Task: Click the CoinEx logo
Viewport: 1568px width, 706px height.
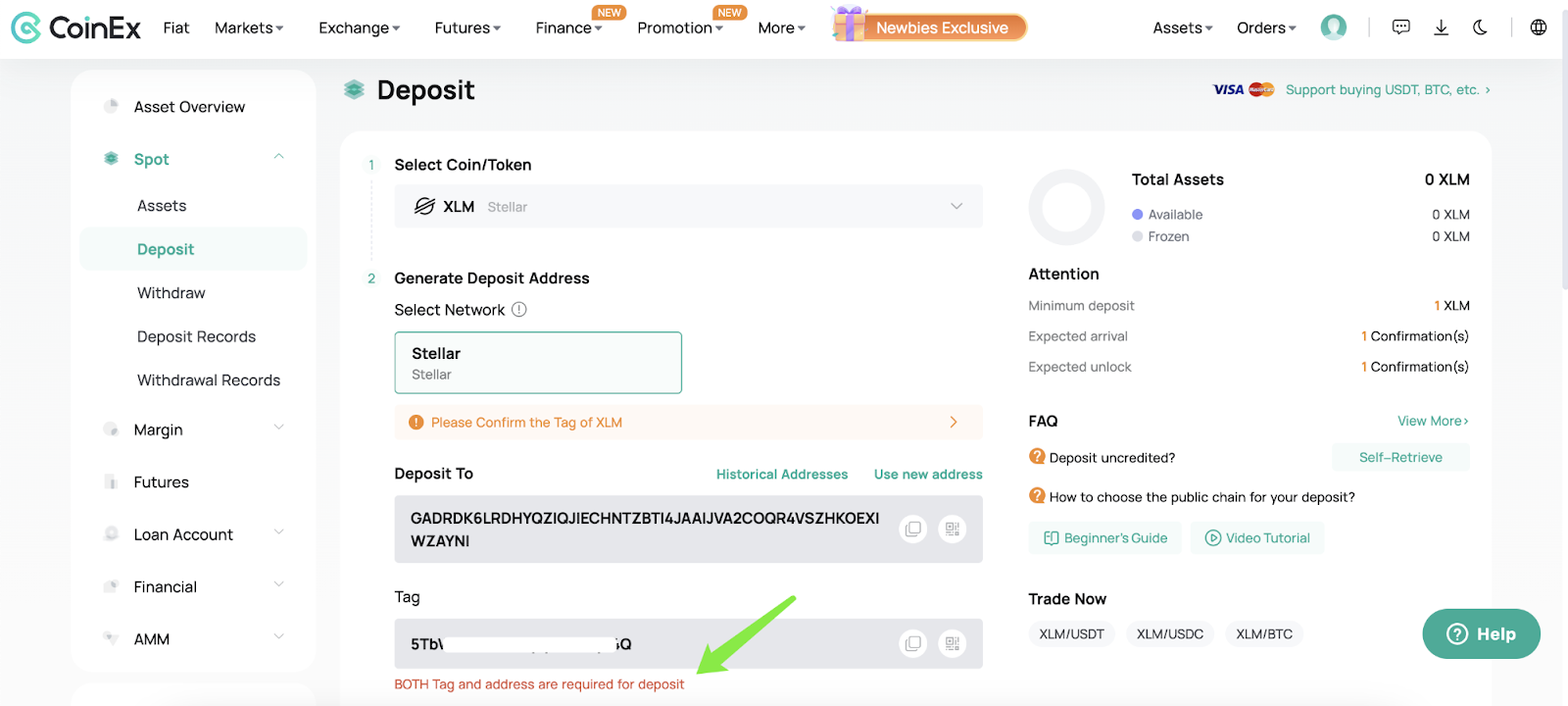Action: [x=75, y=27]
